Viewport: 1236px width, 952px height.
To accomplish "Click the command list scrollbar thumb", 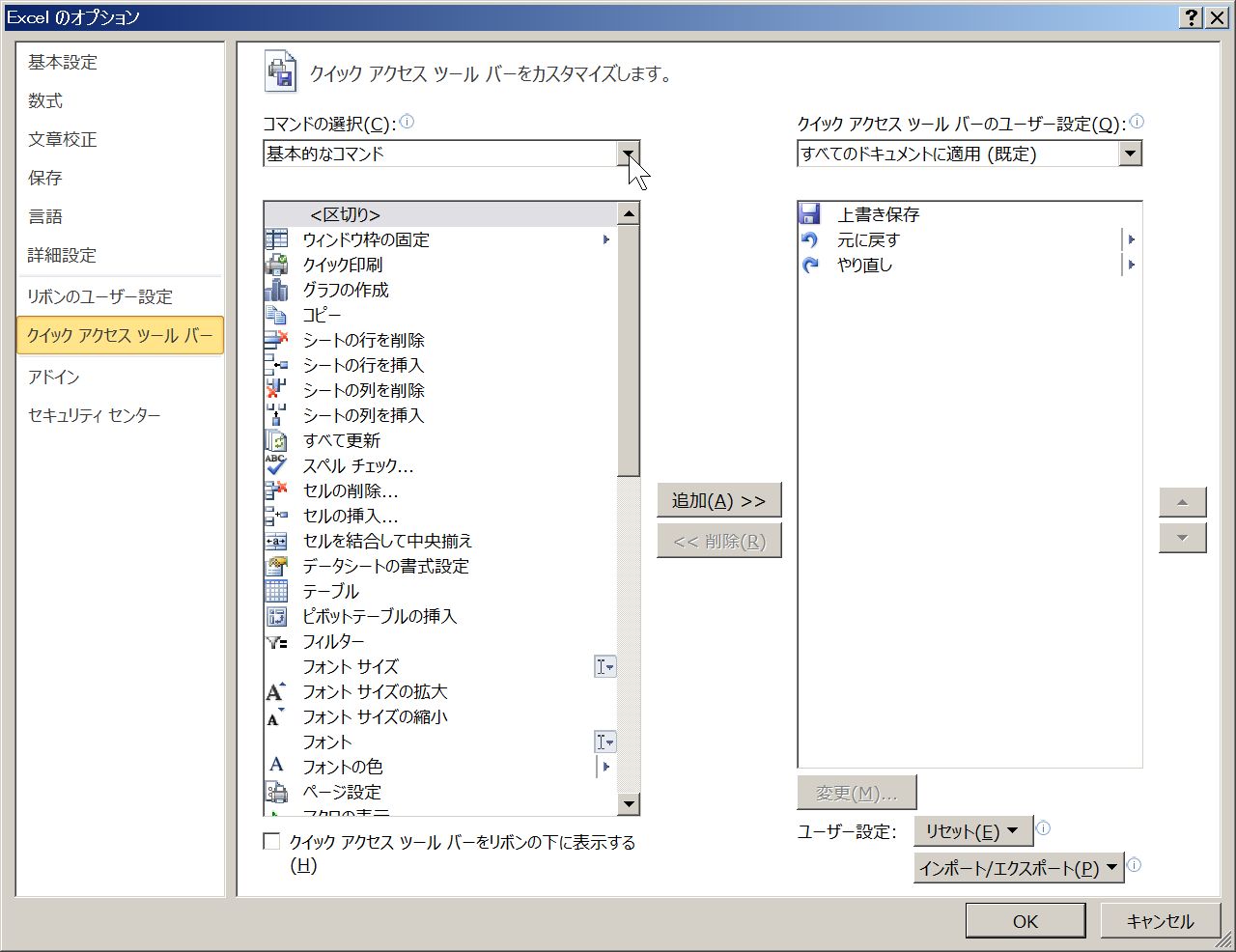I will [x=629, y=350].
